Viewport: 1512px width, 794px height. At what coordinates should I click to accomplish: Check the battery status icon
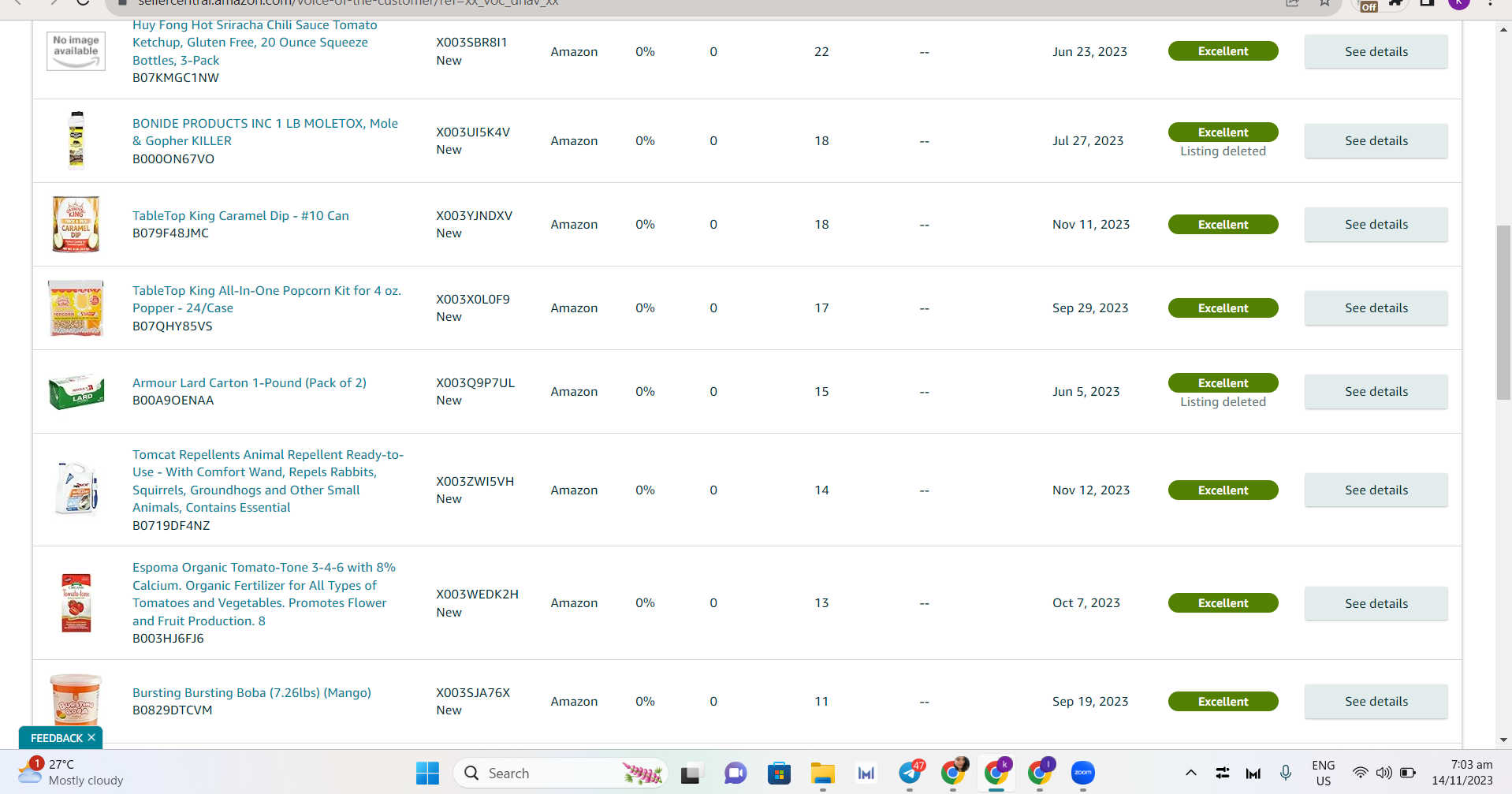[1408, 773]
